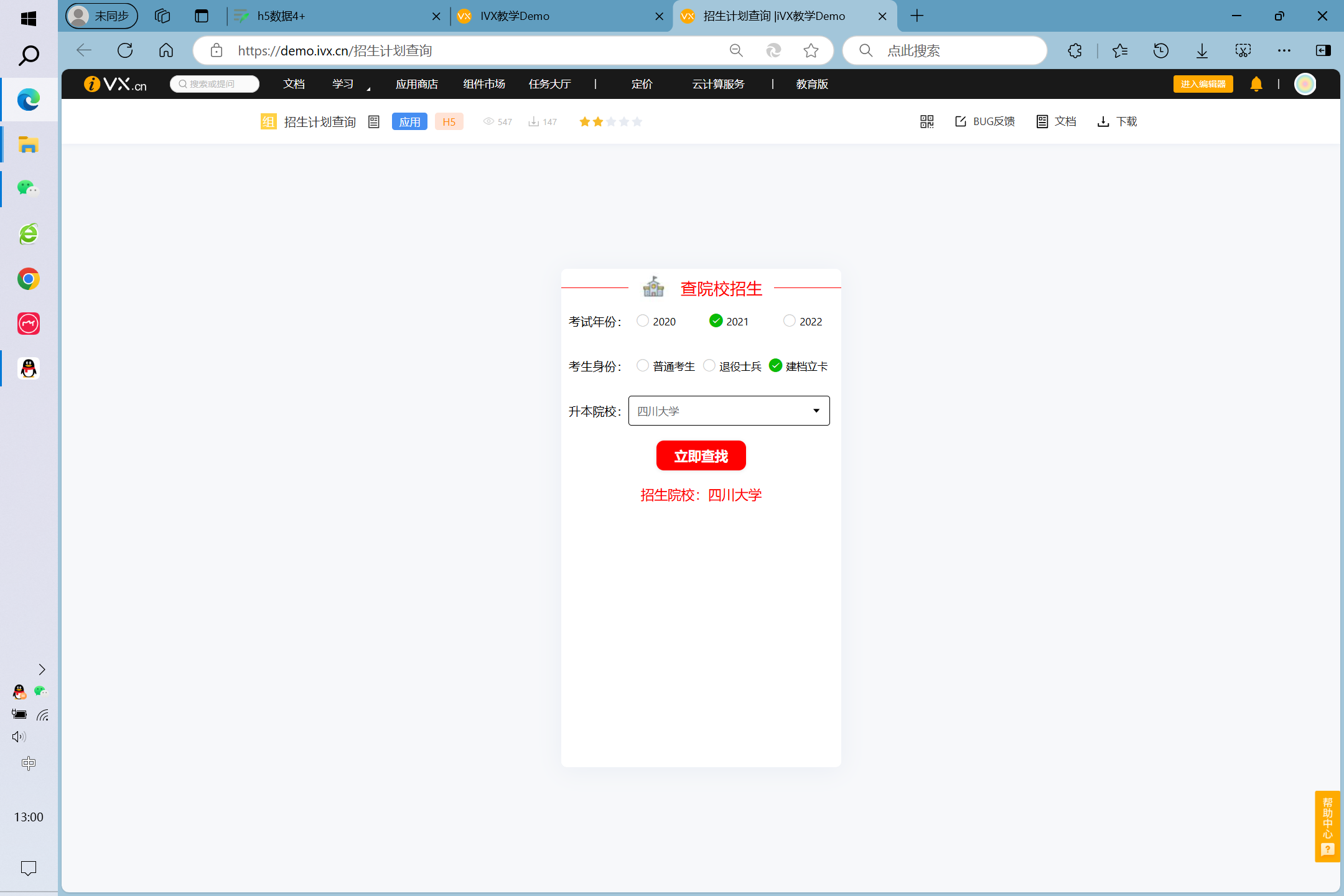Click the zoom out magnifier in address bar
The image size is (1344, 896).
[x=737, y=50]
